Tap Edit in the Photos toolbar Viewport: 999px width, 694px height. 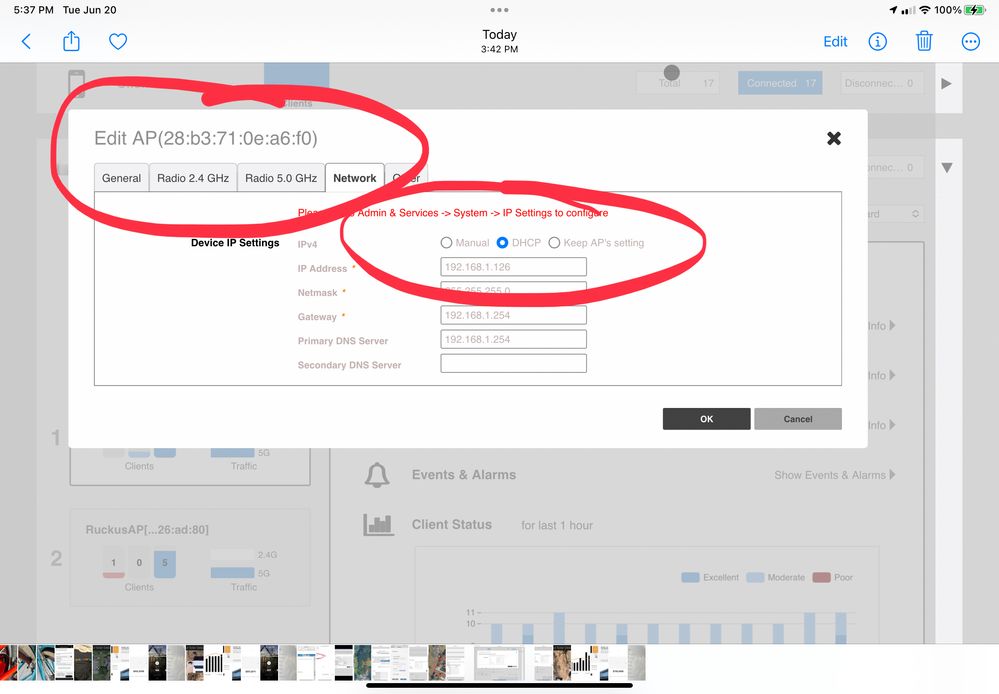click(835, 41)
